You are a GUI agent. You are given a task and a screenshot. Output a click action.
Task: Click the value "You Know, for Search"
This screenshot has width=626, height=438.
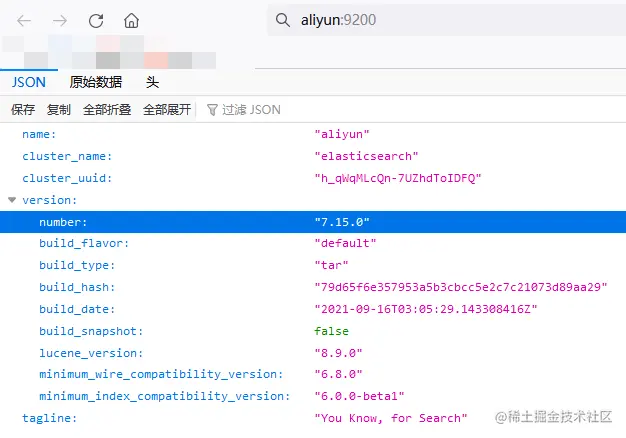tap(391, 418)
